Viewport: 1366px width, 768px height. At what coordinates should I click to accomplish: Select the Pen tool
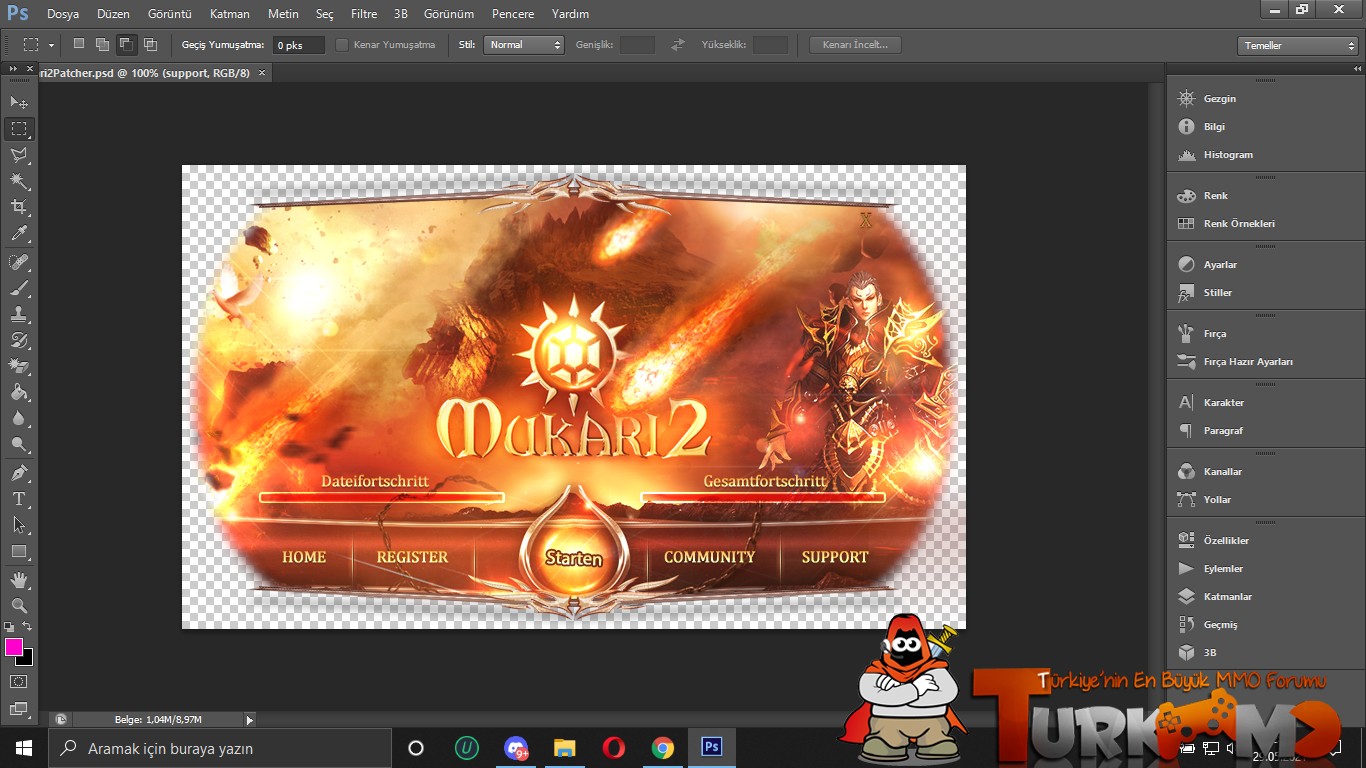point(19,472)
